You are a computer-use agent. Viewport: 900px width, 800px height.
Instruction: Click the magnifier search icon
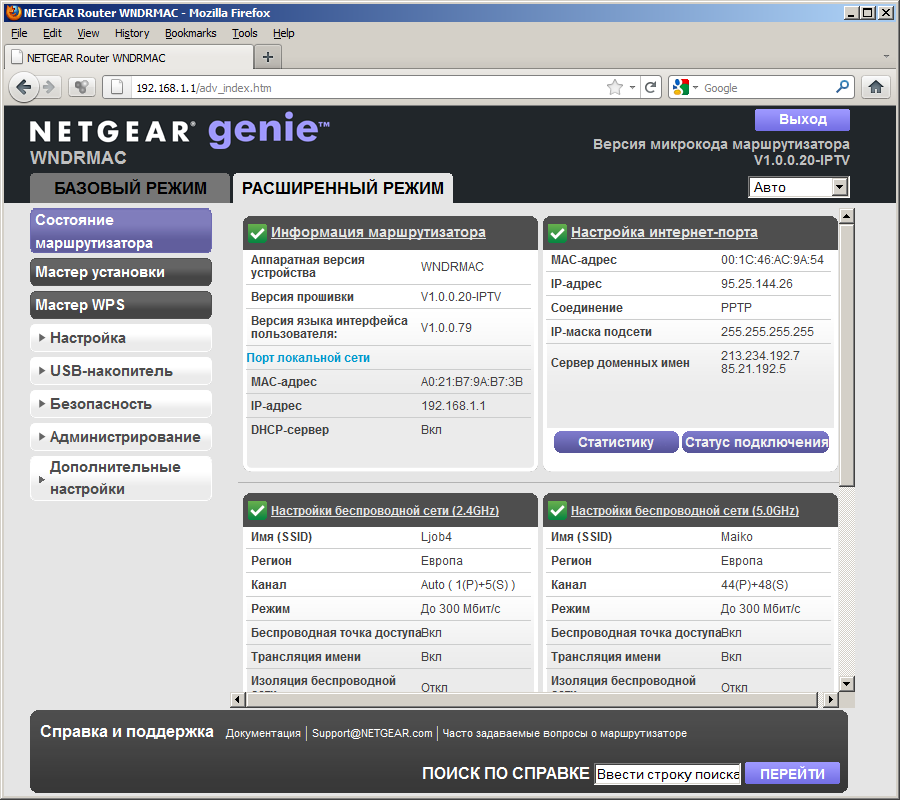coord(842,87)
